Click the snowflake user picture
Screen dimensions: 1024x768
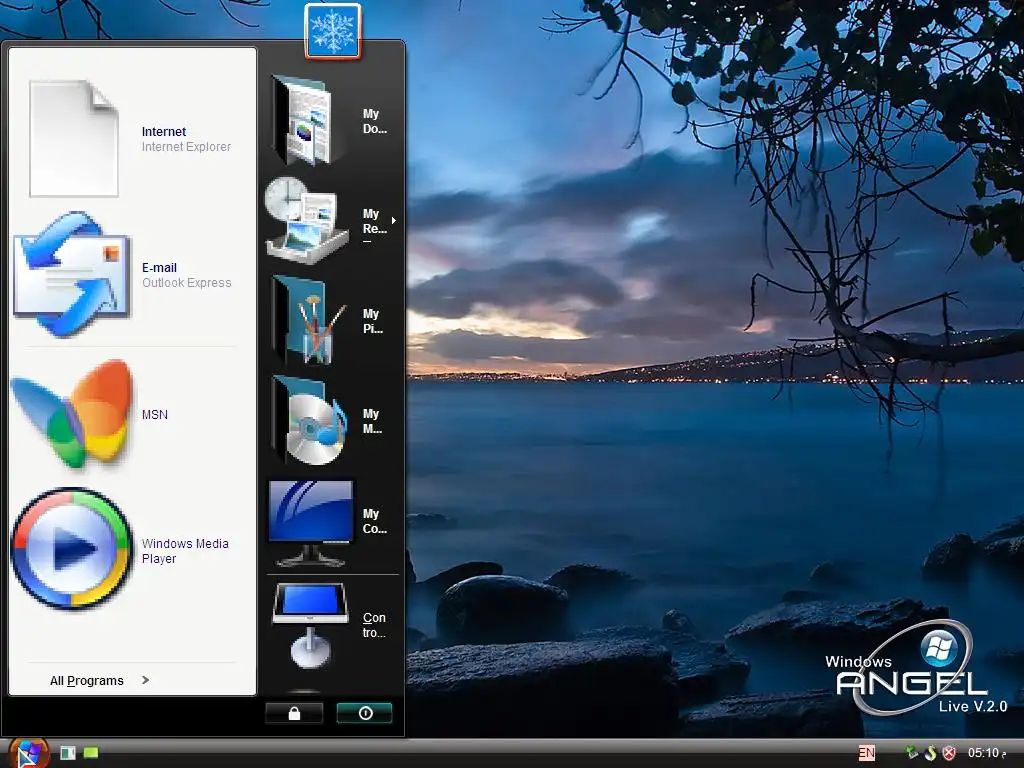click(332, 31)
